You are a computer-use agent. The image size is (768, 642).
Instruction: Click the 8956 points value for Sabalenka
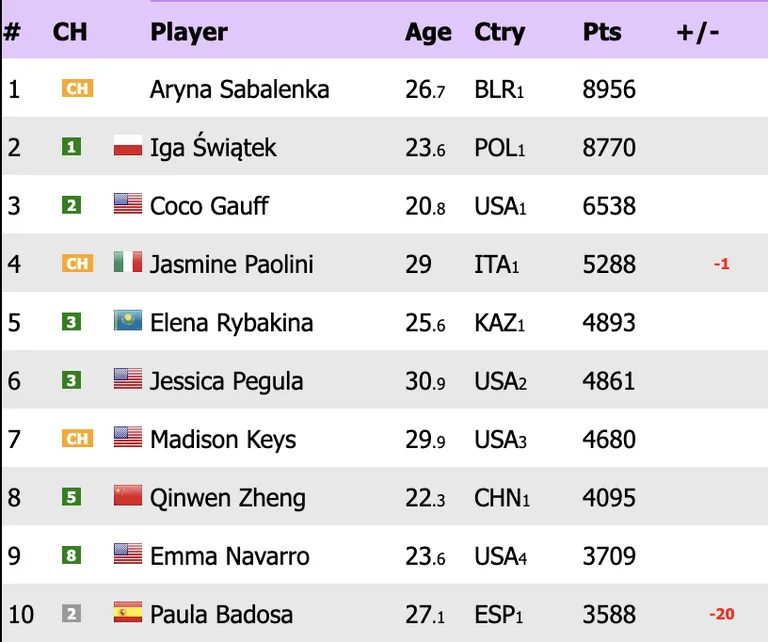[x=609, y=90]
